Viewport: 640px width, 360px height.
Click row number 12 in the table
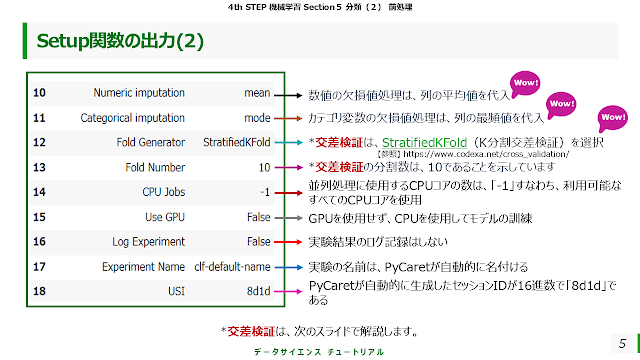[39, 142]
